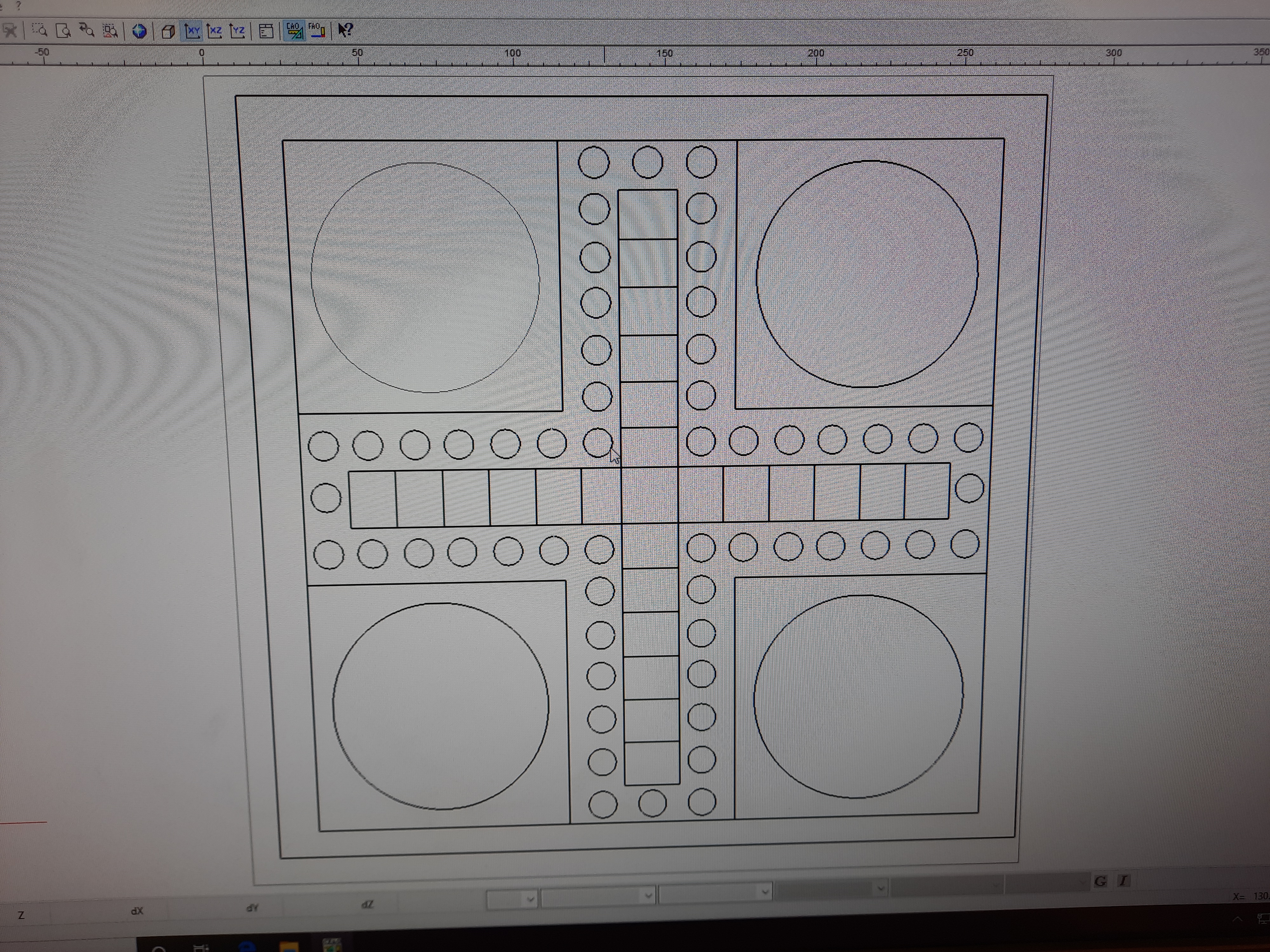Screen dimensions: 1270x952
Task: Open the window layout icon
Action: pos(266,31)
